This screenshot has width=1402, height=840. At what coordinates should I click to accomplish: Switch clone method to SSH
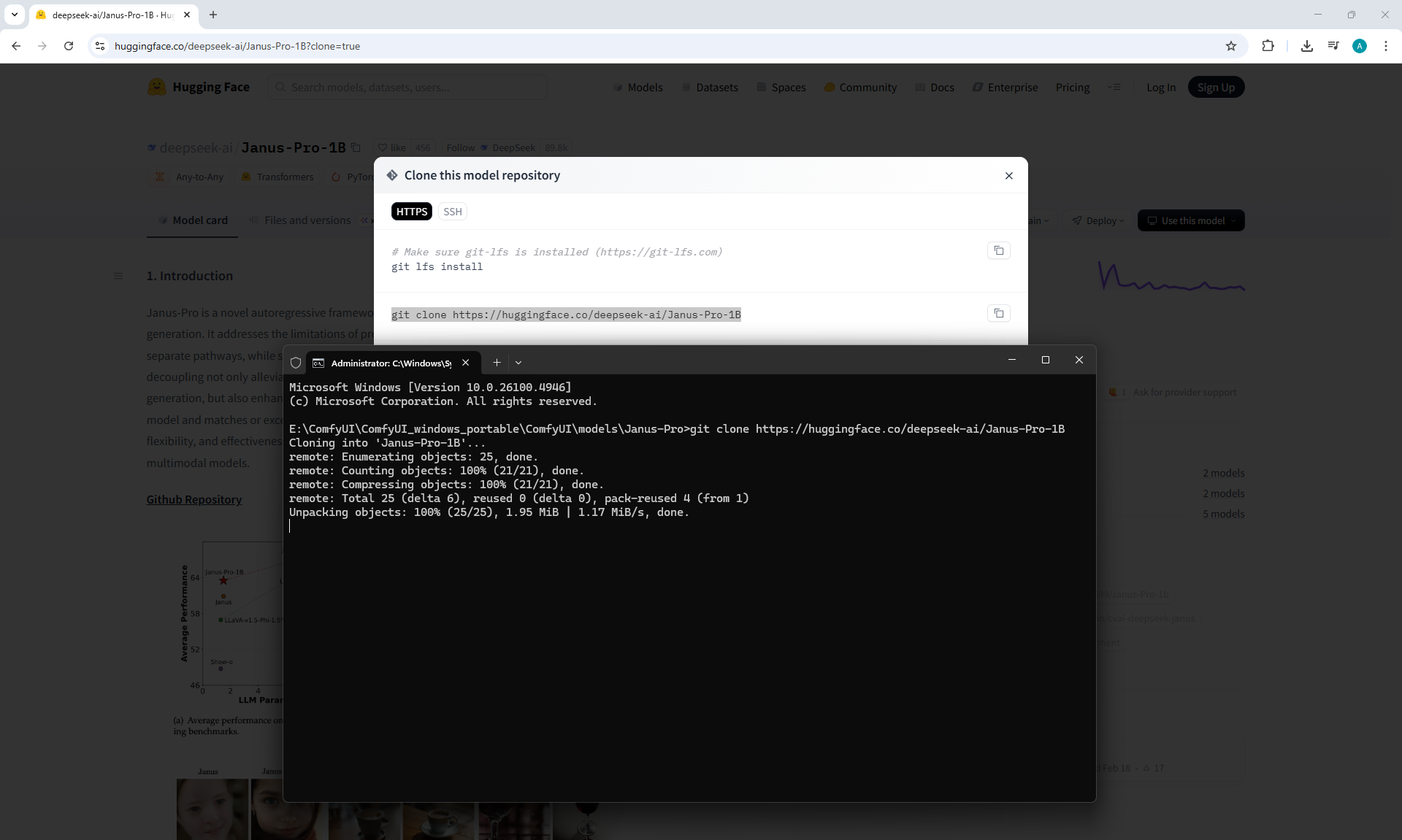tap(452, 212)
